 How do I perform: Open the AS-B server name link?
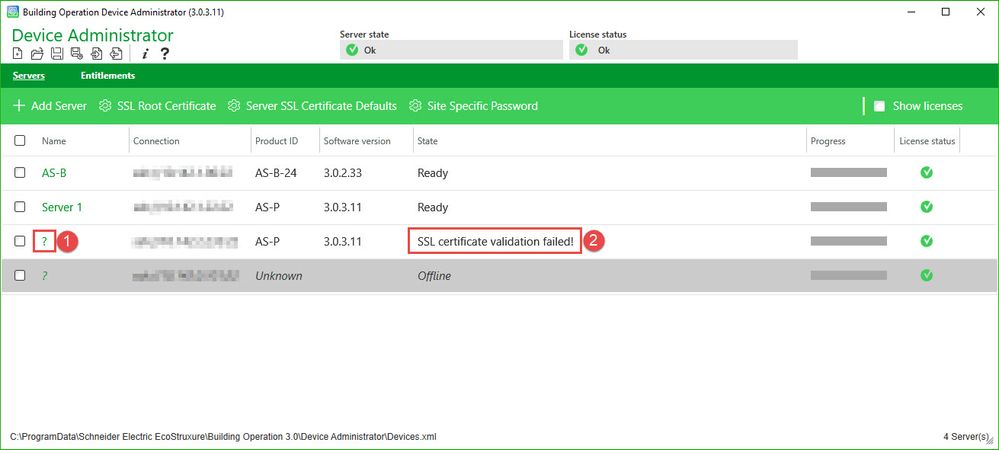click(54, 173)
